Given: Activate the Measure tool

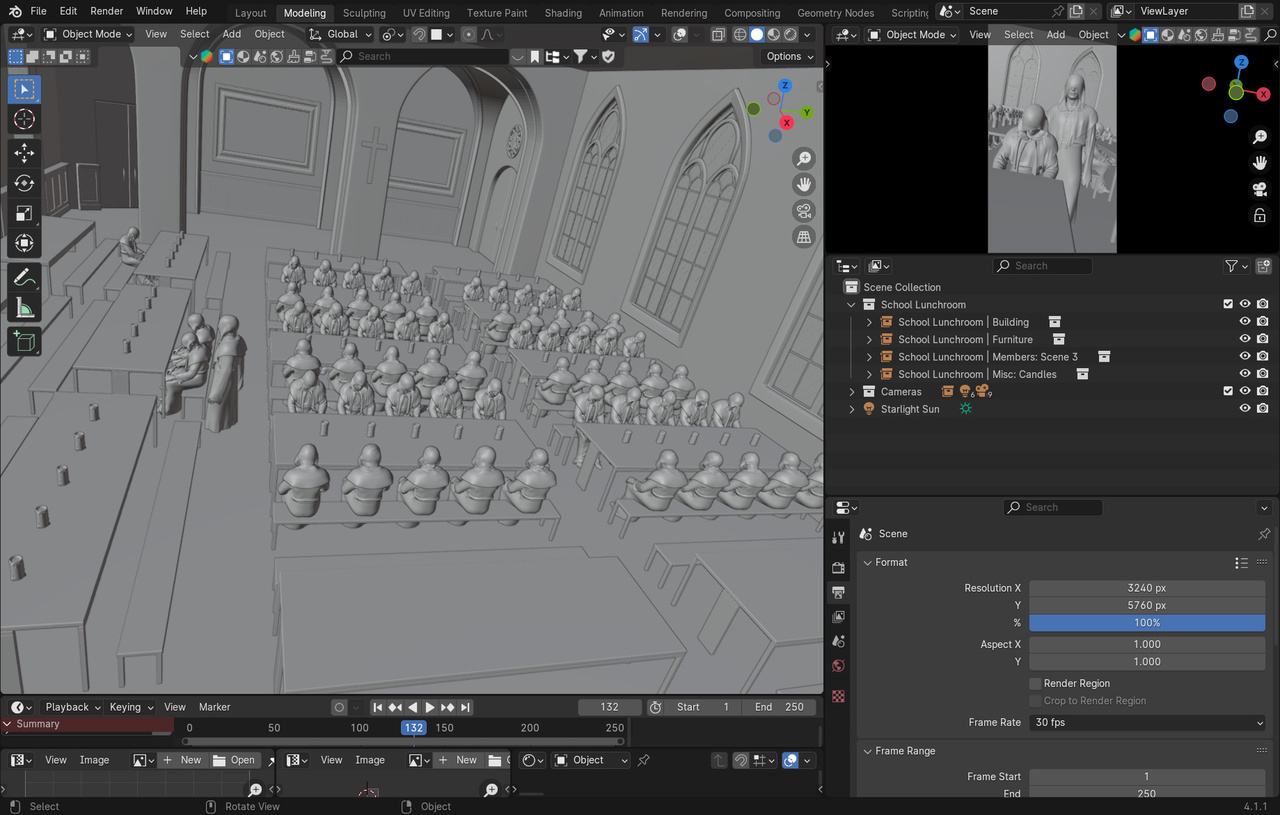Looking at the screenshot, I should [25, 308].
